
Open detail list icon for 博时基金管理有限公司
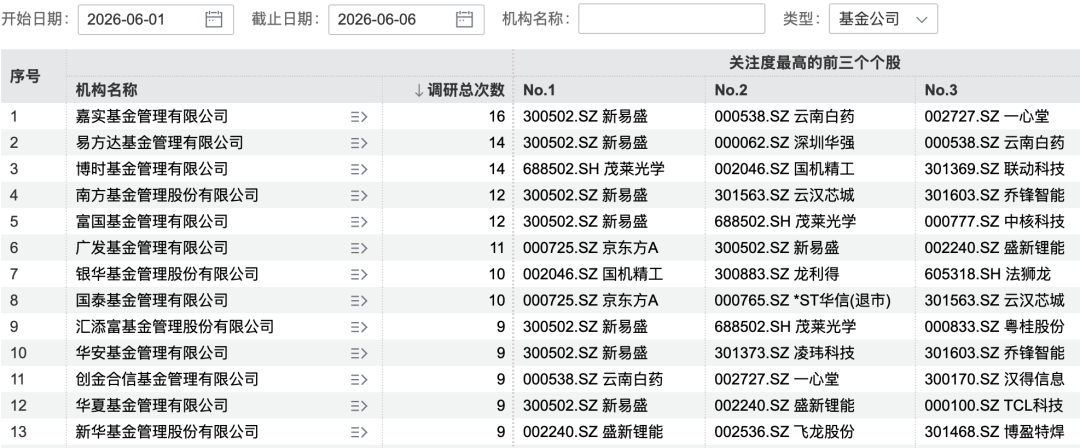click(x=359, y=169)
